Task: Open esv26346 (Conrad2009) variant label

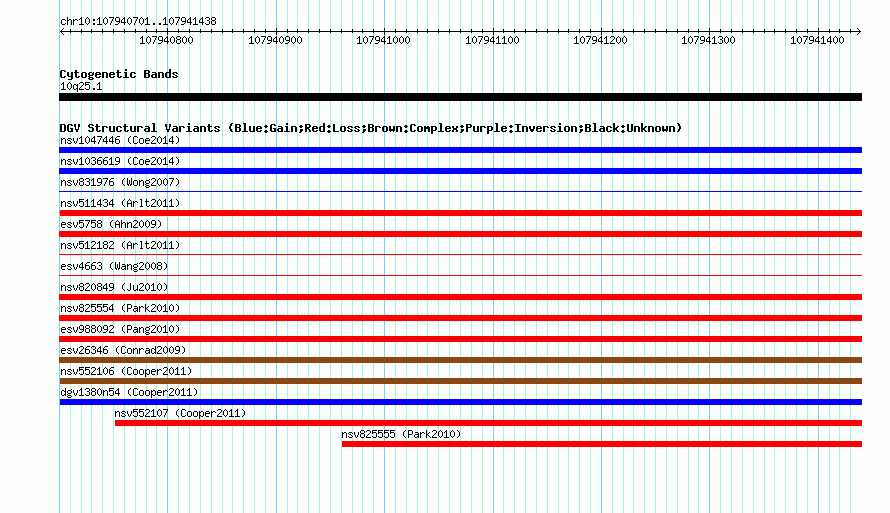Action: [x=123, y=350]
